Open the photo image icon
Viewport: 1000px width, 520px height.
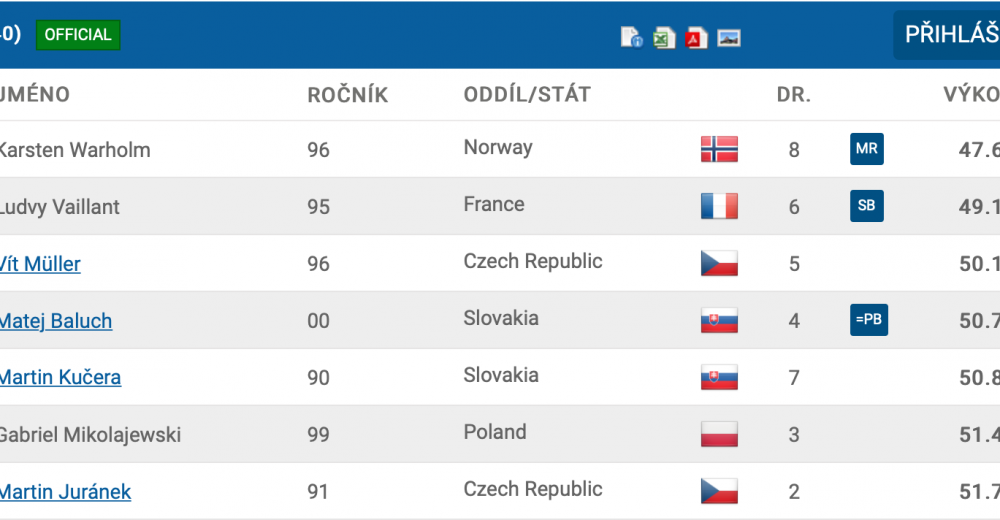tap(729, 38)
